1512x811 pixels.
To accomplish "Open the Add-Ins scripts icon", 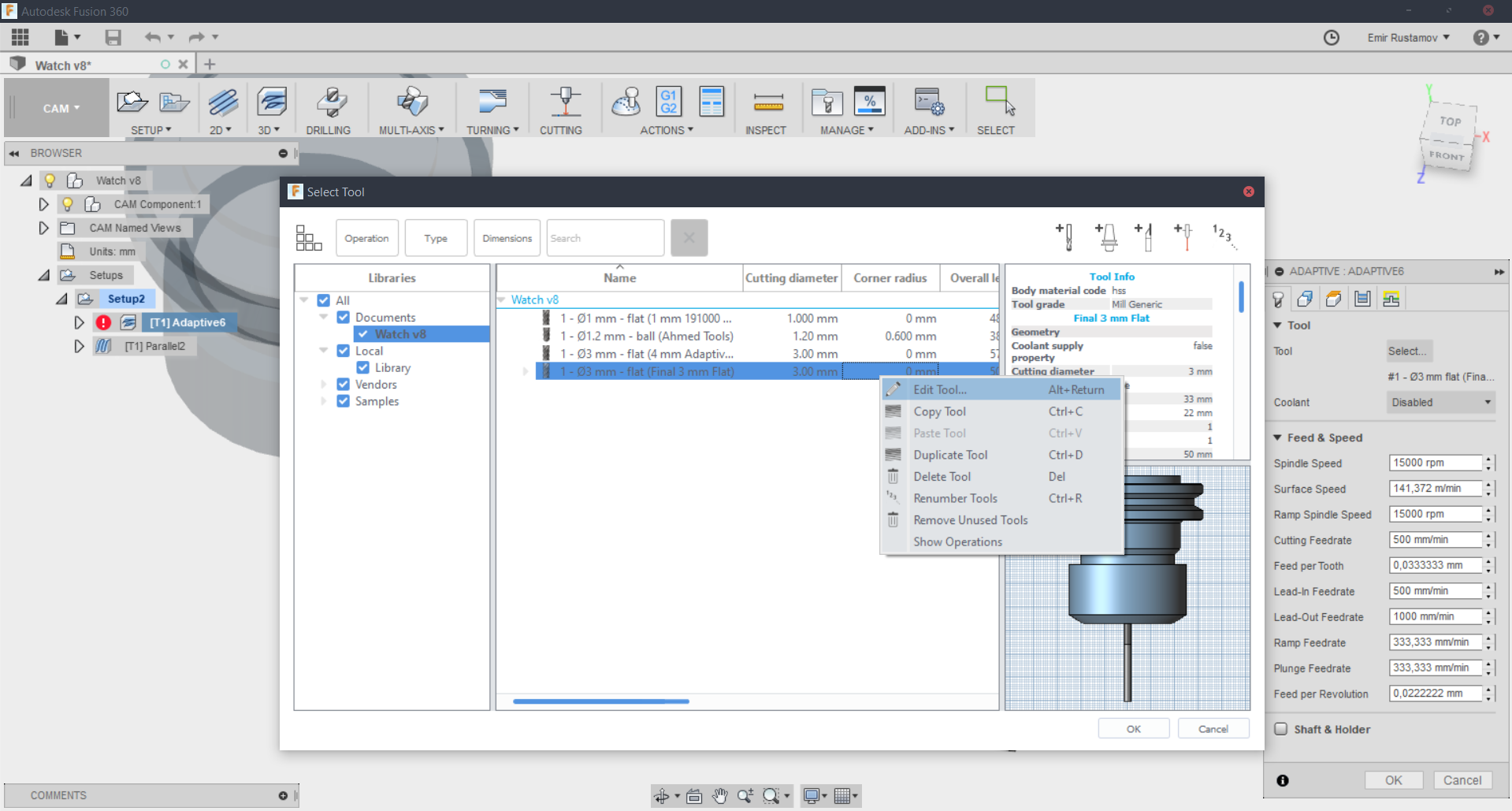I will coord(929,102).
